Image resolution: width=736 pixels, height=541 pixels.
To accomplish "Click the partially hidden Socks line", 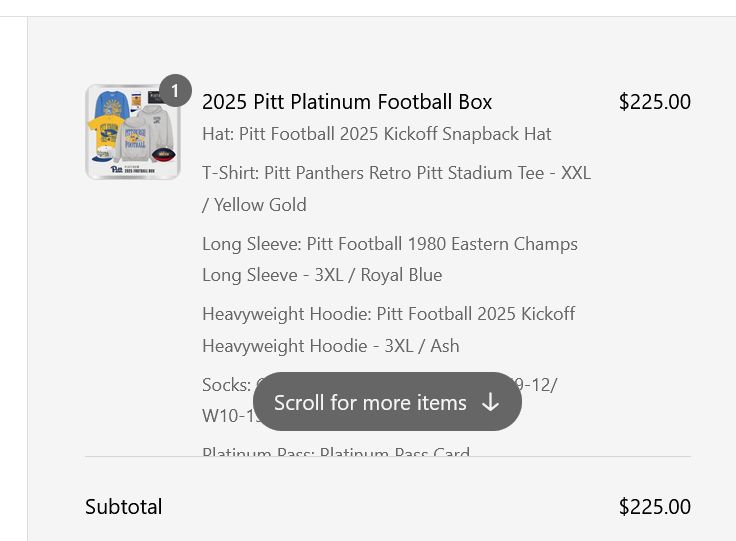I will pos(379,400).
